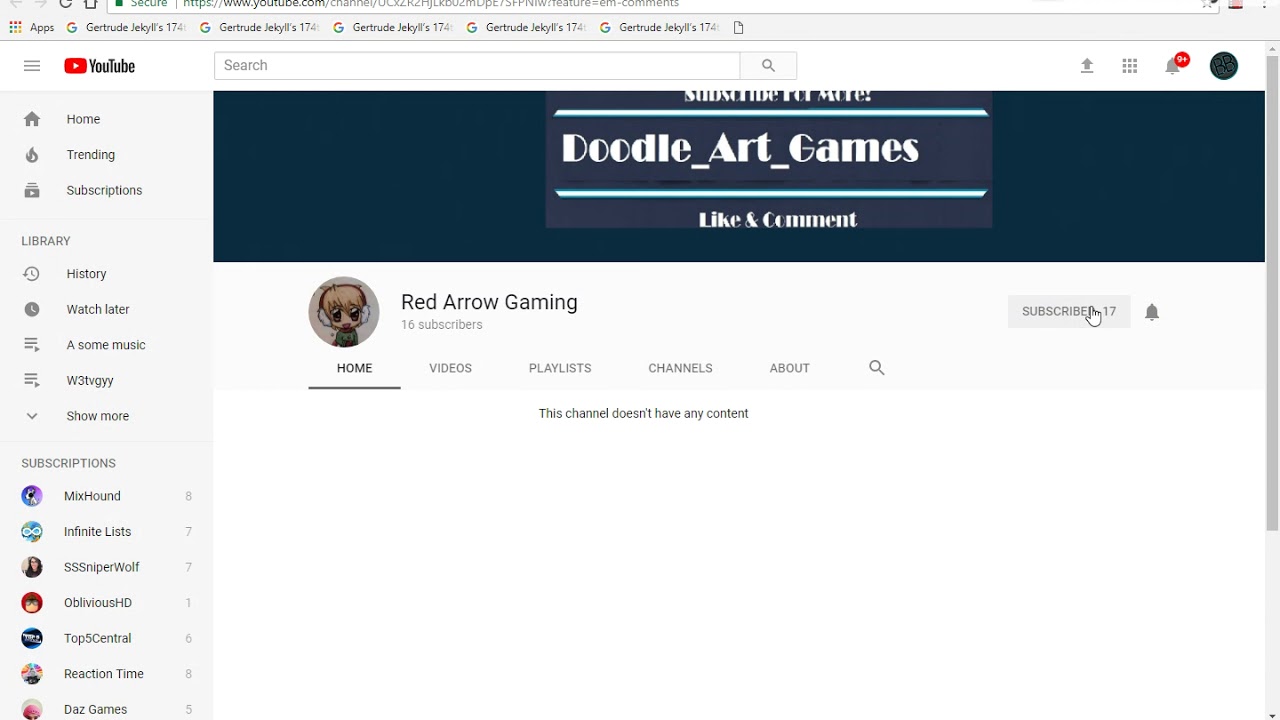Switch to the PLAYLISTS tab

560,368
